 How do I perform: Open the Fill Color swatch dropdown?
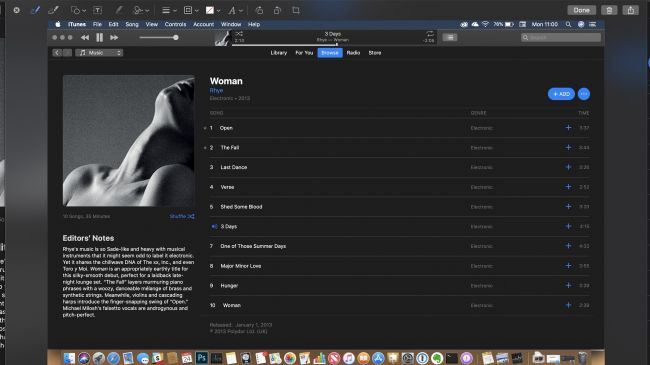tap(213, 10)
